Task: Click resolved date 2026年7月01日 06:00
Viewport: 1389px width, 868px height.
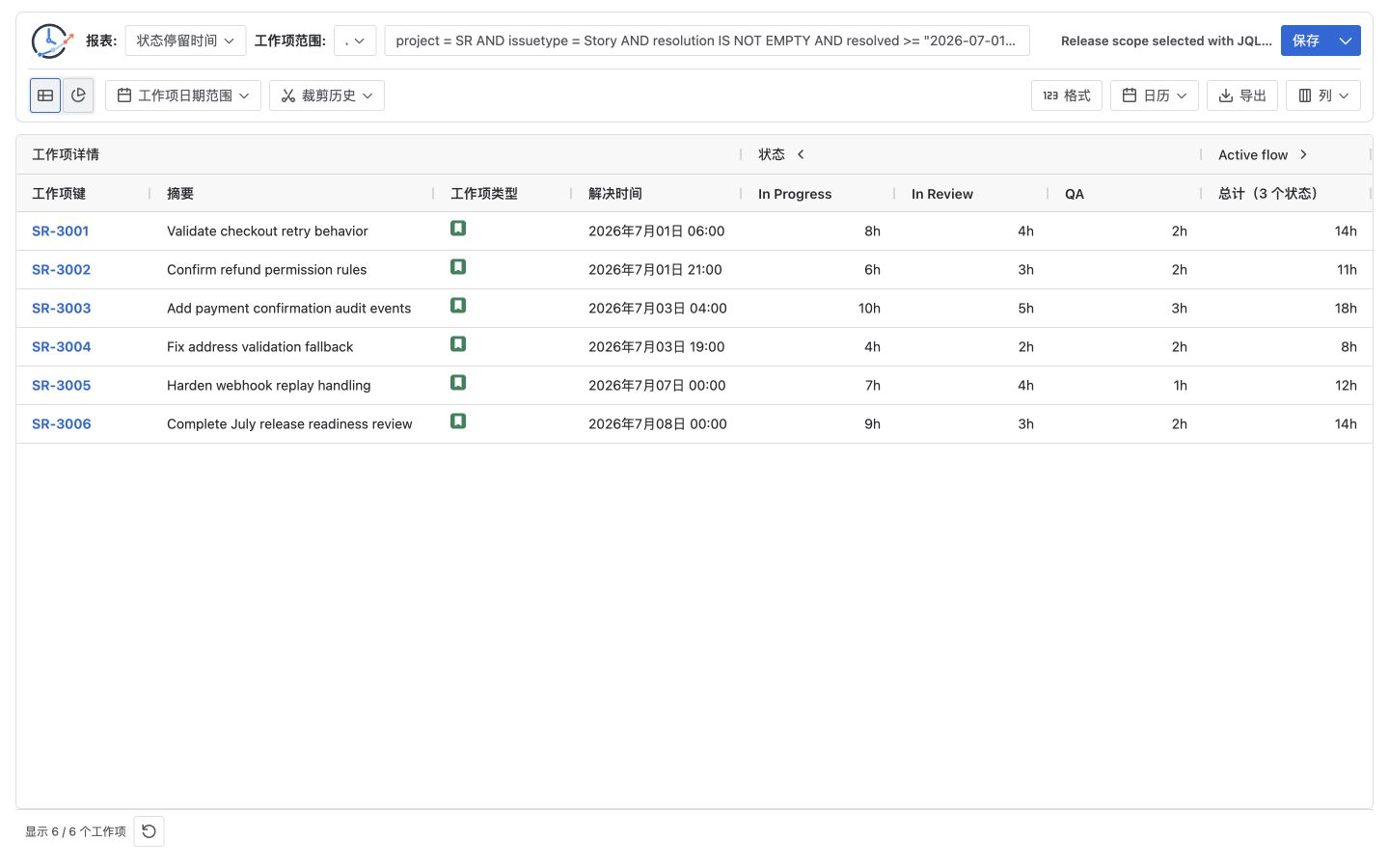Action: point(656,231)
